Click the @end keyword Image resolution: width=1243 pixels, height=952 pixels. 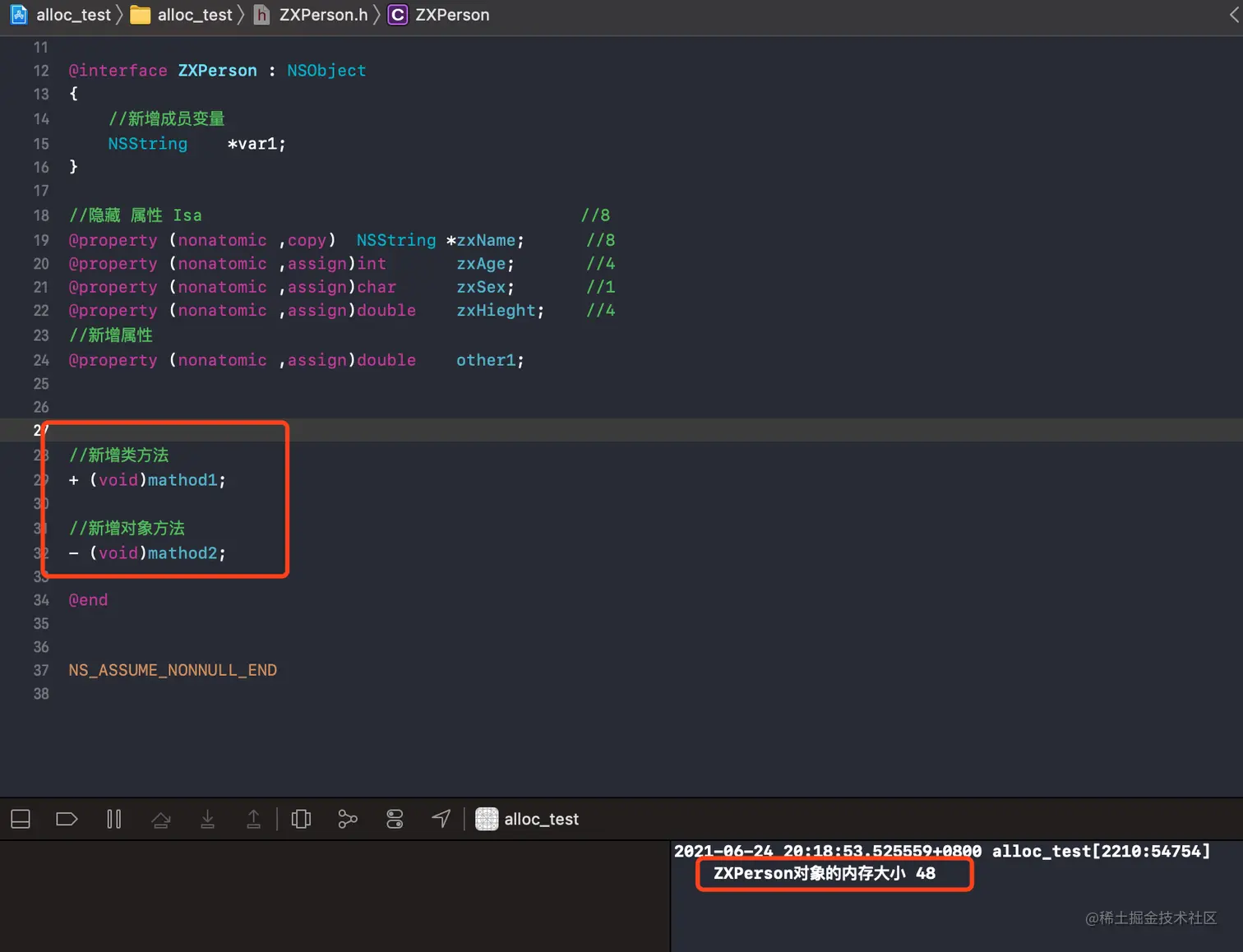pyautogui.click(x=88, y=600)
